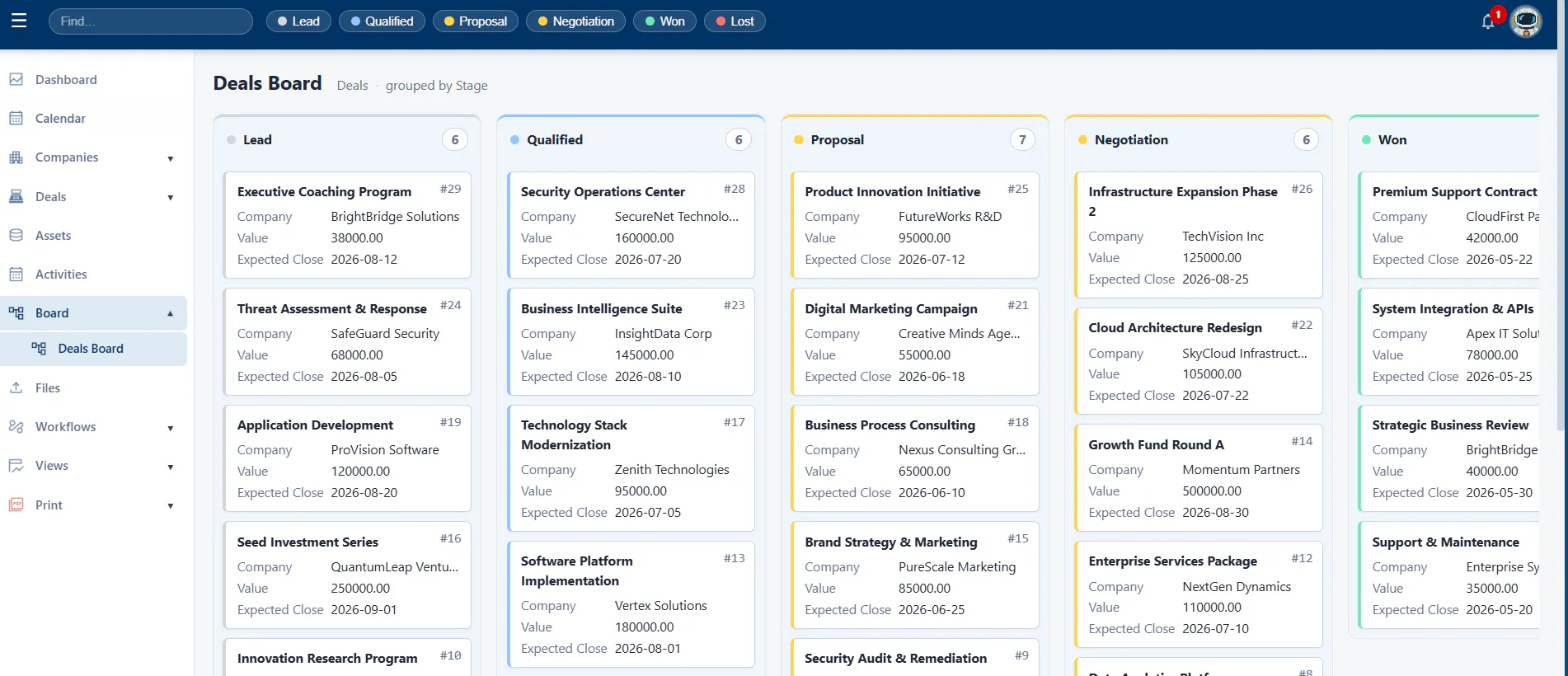Viewport: 1568px width, 676px height.
Task: Open the Growth Fund Round A deal
Action: coord(1198,478)
